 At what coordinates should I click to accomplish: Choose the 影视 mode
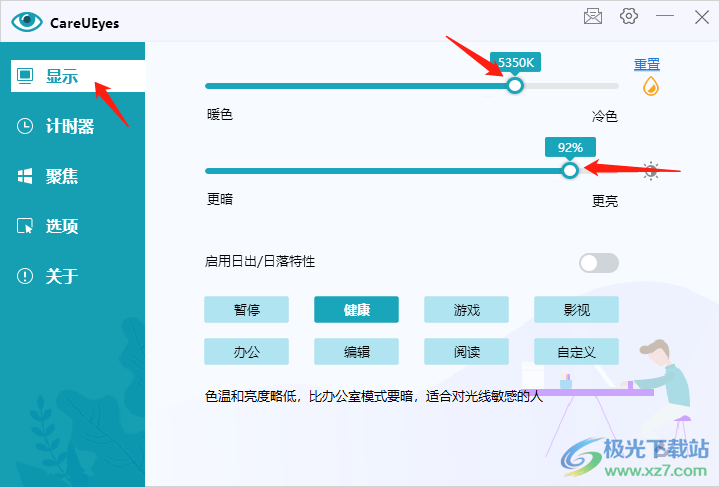[576, 310]
